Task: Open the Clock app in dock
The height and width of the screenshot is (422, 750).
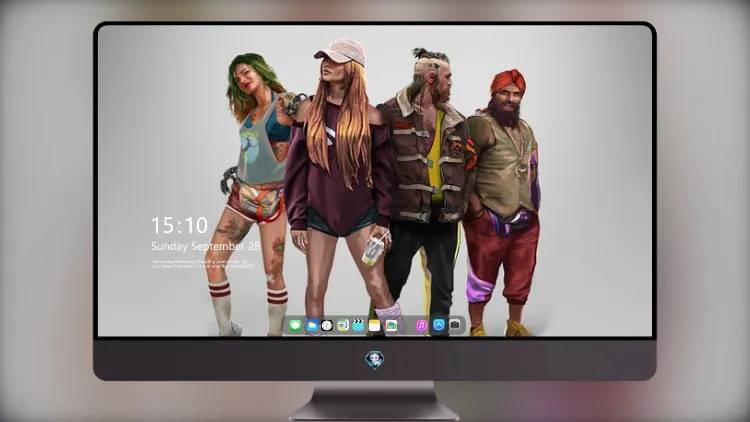Action: 327,326
